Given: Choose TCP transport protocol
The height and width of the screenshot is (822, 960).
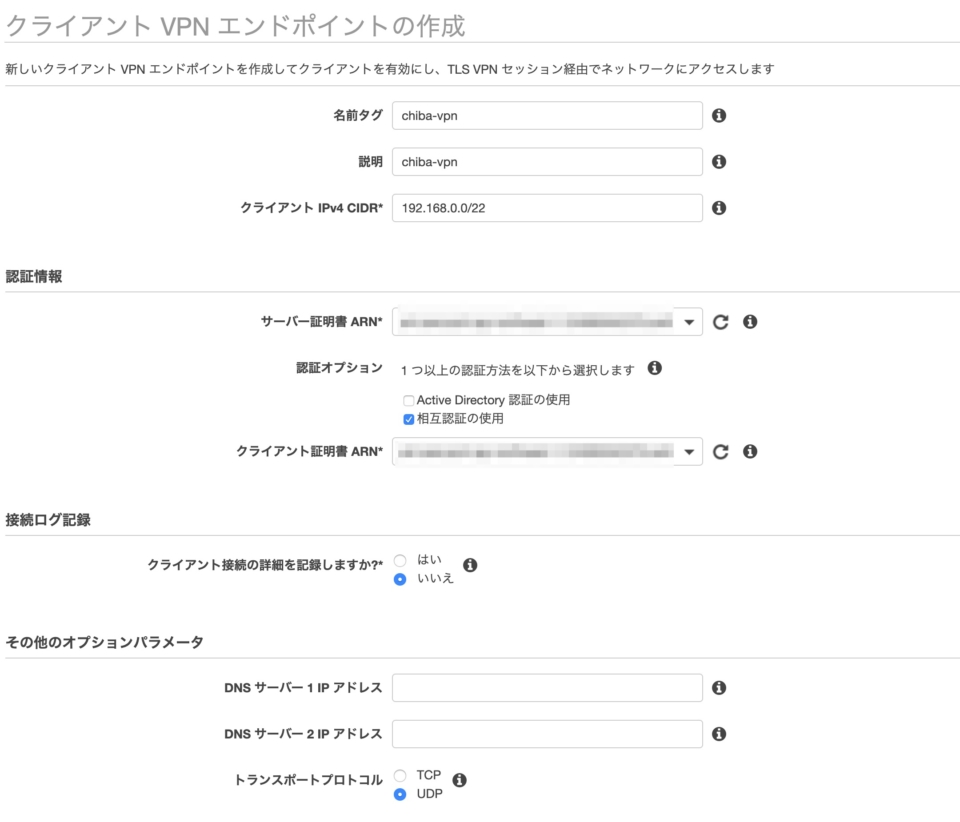Looking at the screenshot, I should 400,775.
